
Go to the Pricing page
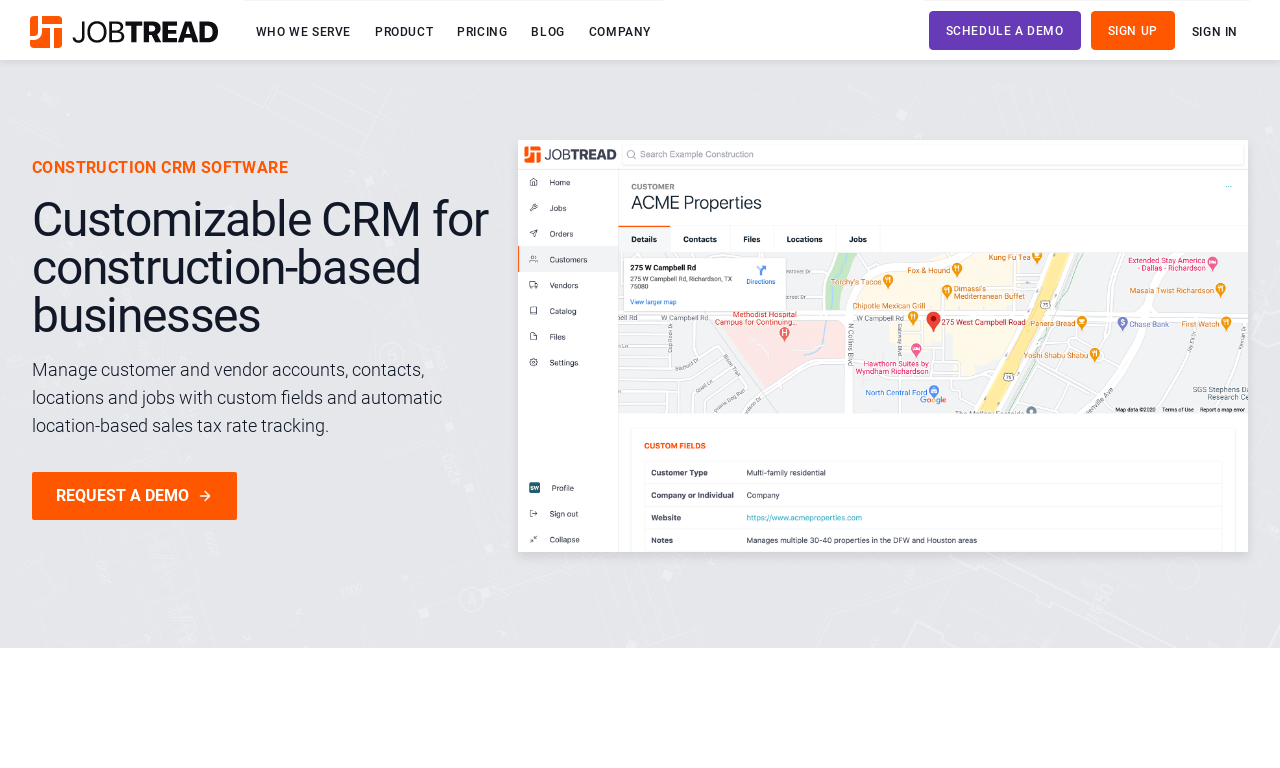point(482,32)
